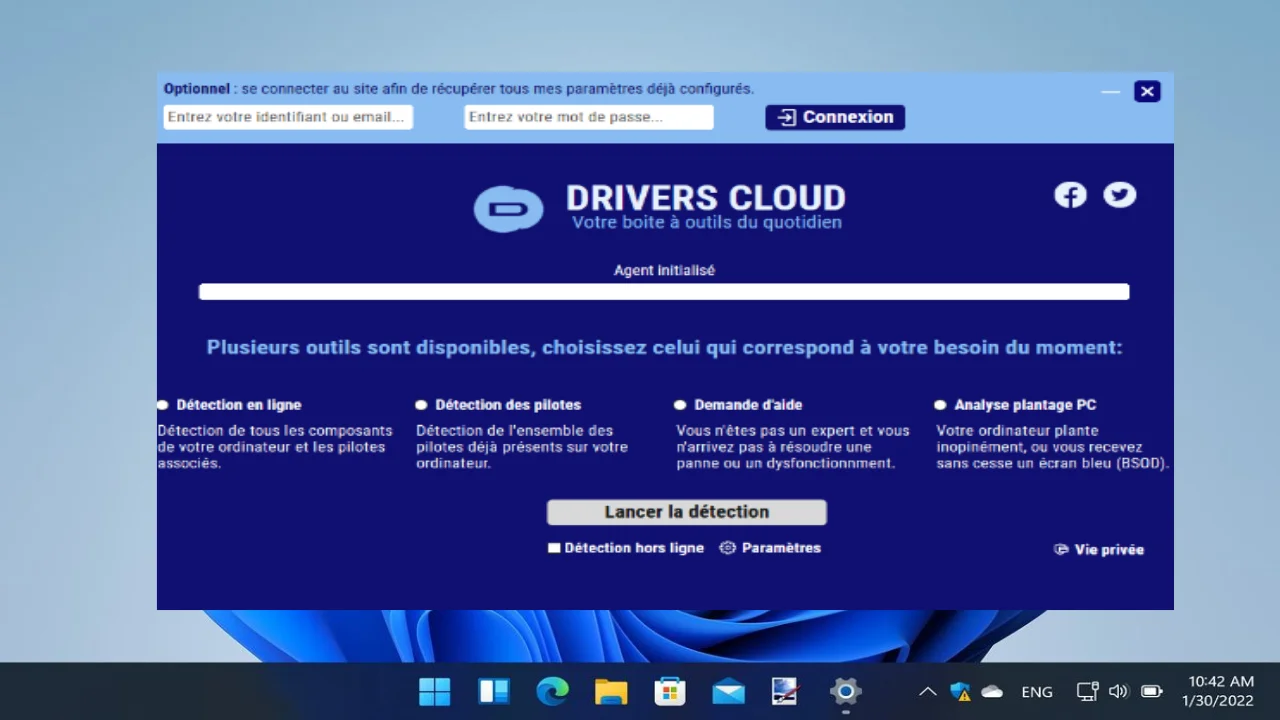
Task: Open the Paramètres link
Action: [x=781, y=548]
